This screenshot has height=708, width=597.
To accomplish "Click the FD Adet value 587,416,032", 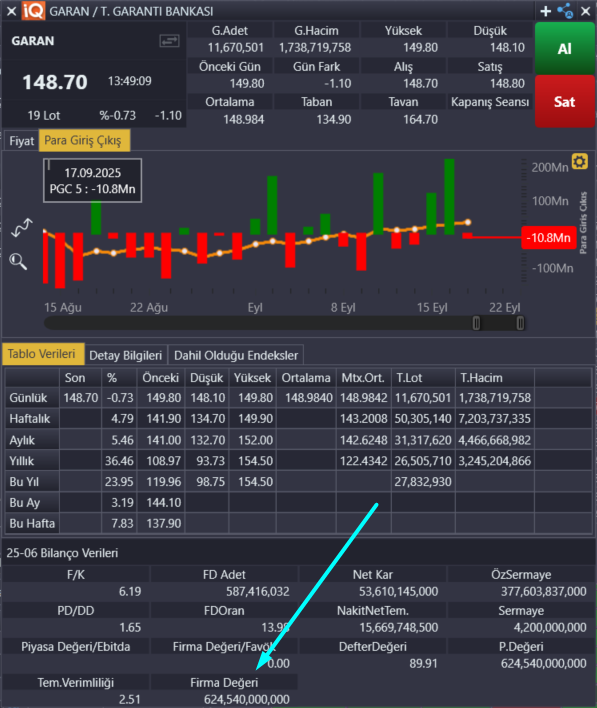I will (258, 592).
